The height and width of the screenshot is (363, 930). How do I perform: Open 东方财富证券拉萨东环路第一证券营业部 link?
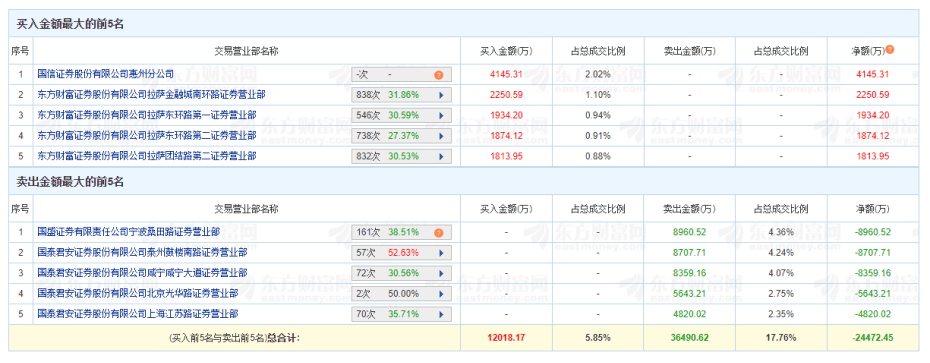coord(146,115)
